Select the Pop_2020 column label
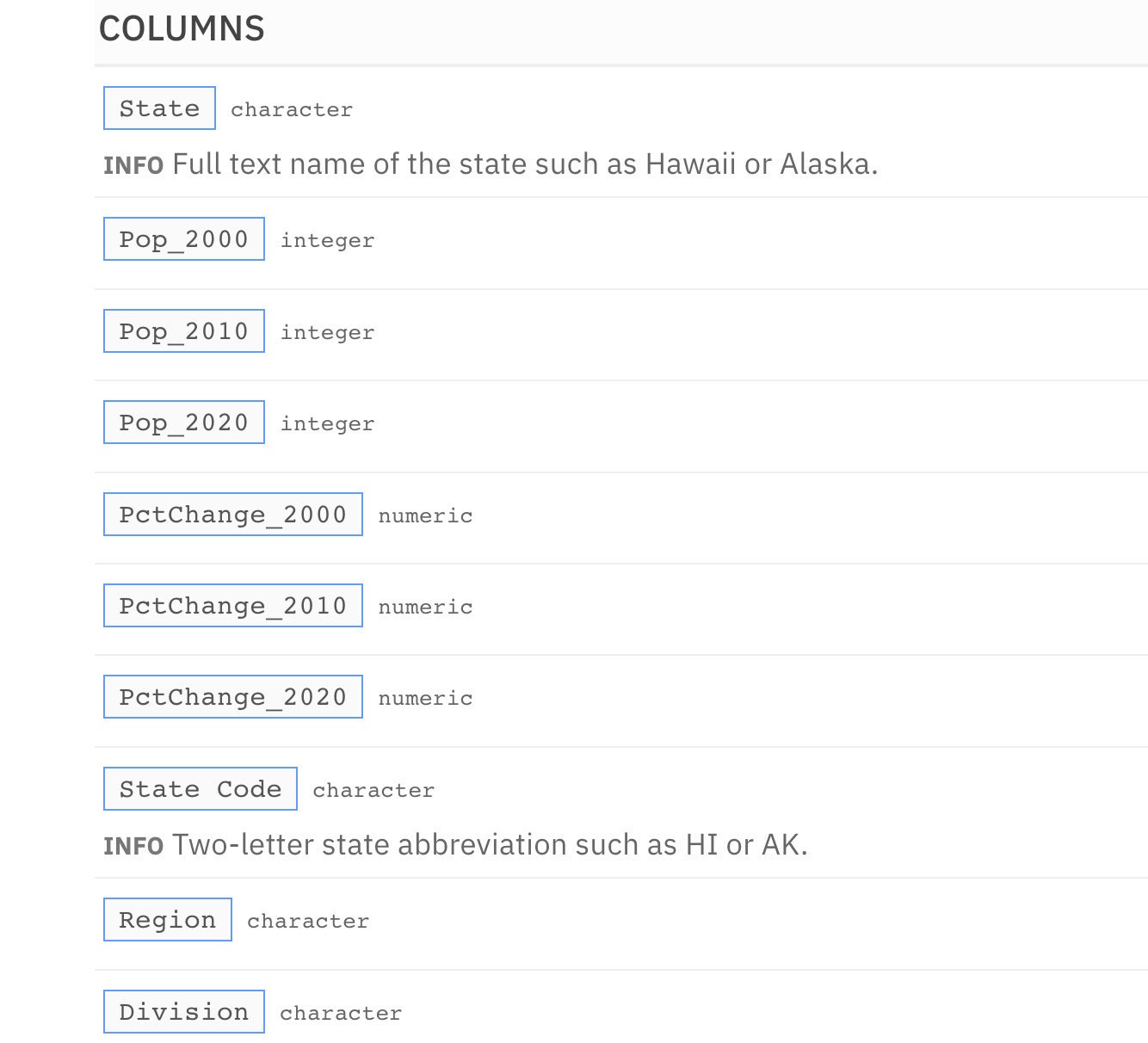1148x1043 pixels. (x=184, y=423)
